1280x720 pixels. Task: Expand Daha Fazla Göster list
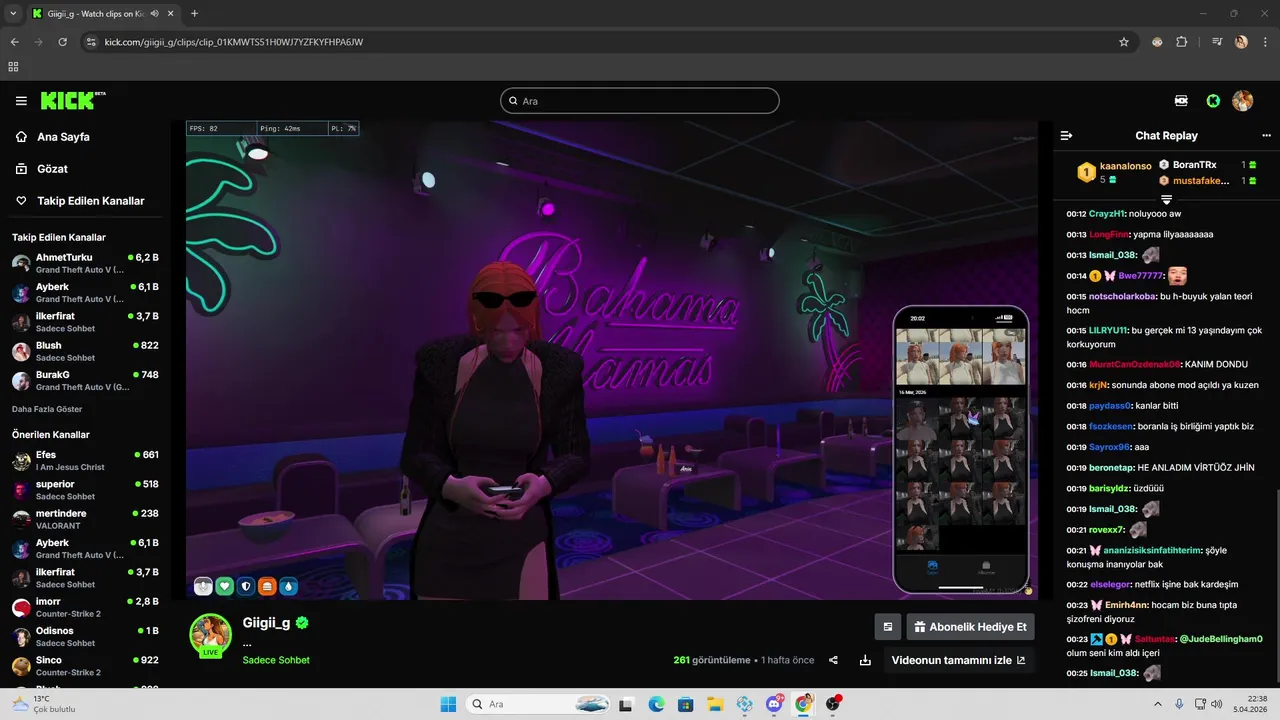(47, 409)
